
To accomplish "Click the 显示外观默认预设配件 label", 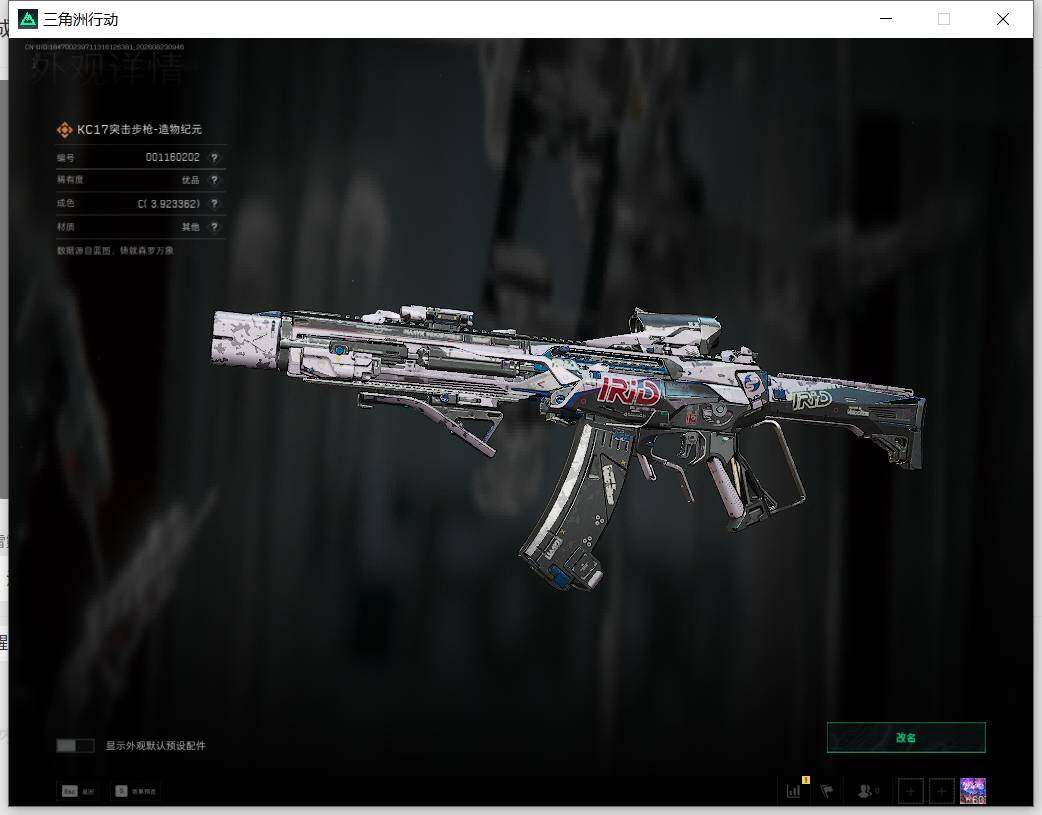I will [156, 745].
